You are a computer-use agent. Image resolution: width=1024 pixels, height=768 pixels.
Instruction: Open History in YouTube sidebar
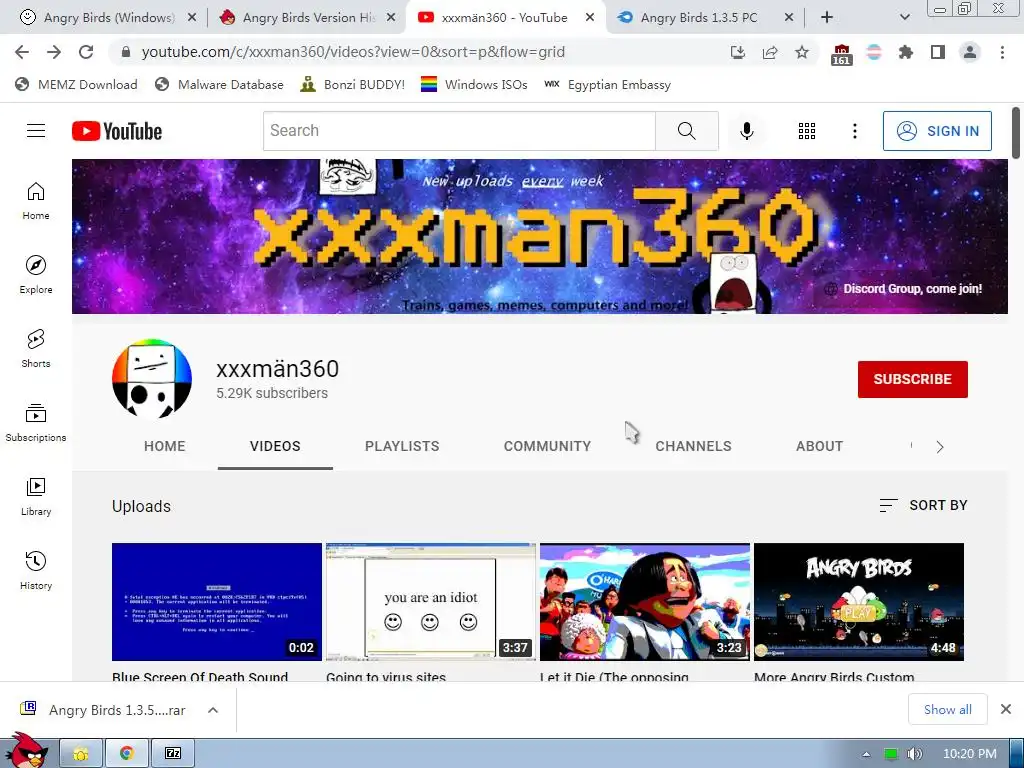pos(36,571)
